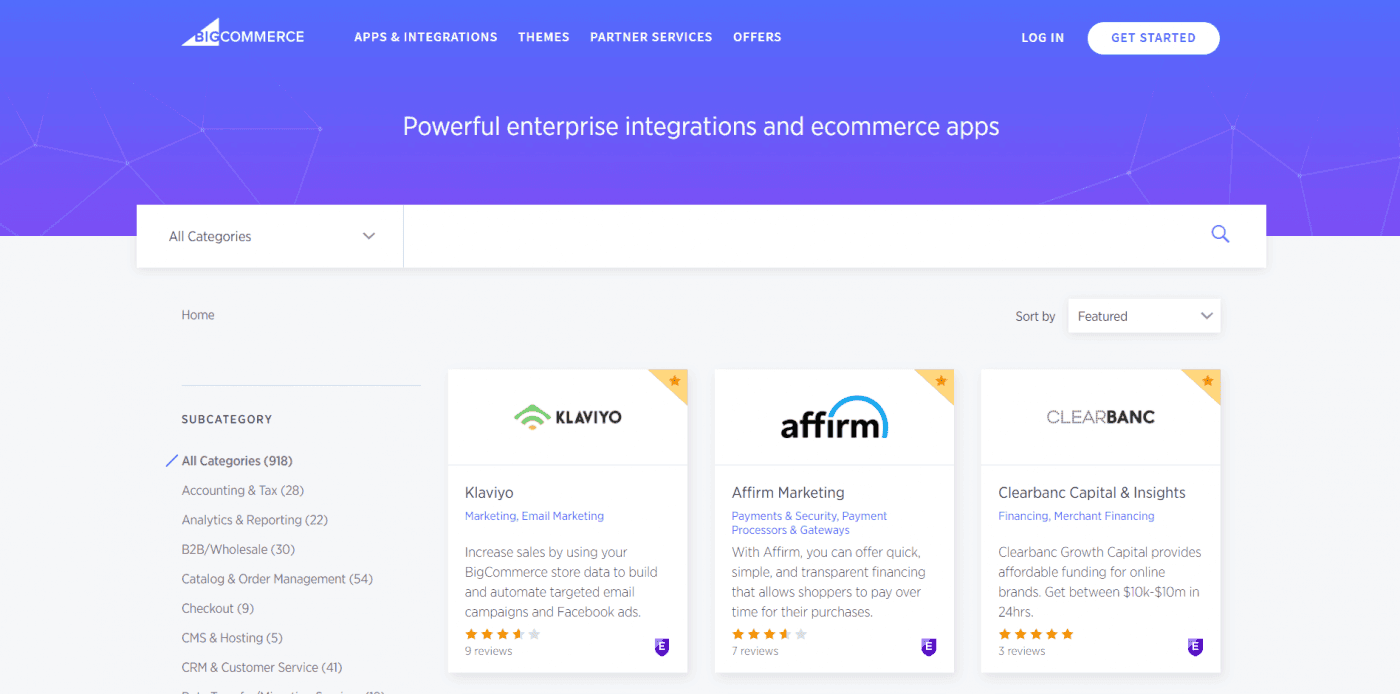1400x694 pixels.
Task: Open the Klaviyo app title
Action: point(489,492)
